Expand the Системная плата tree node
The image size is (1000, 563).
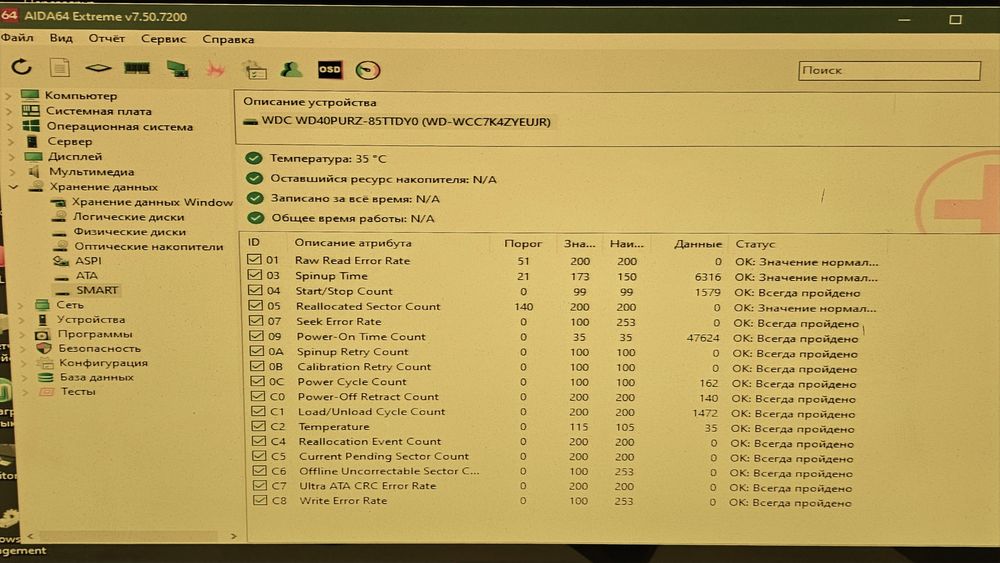9,111
